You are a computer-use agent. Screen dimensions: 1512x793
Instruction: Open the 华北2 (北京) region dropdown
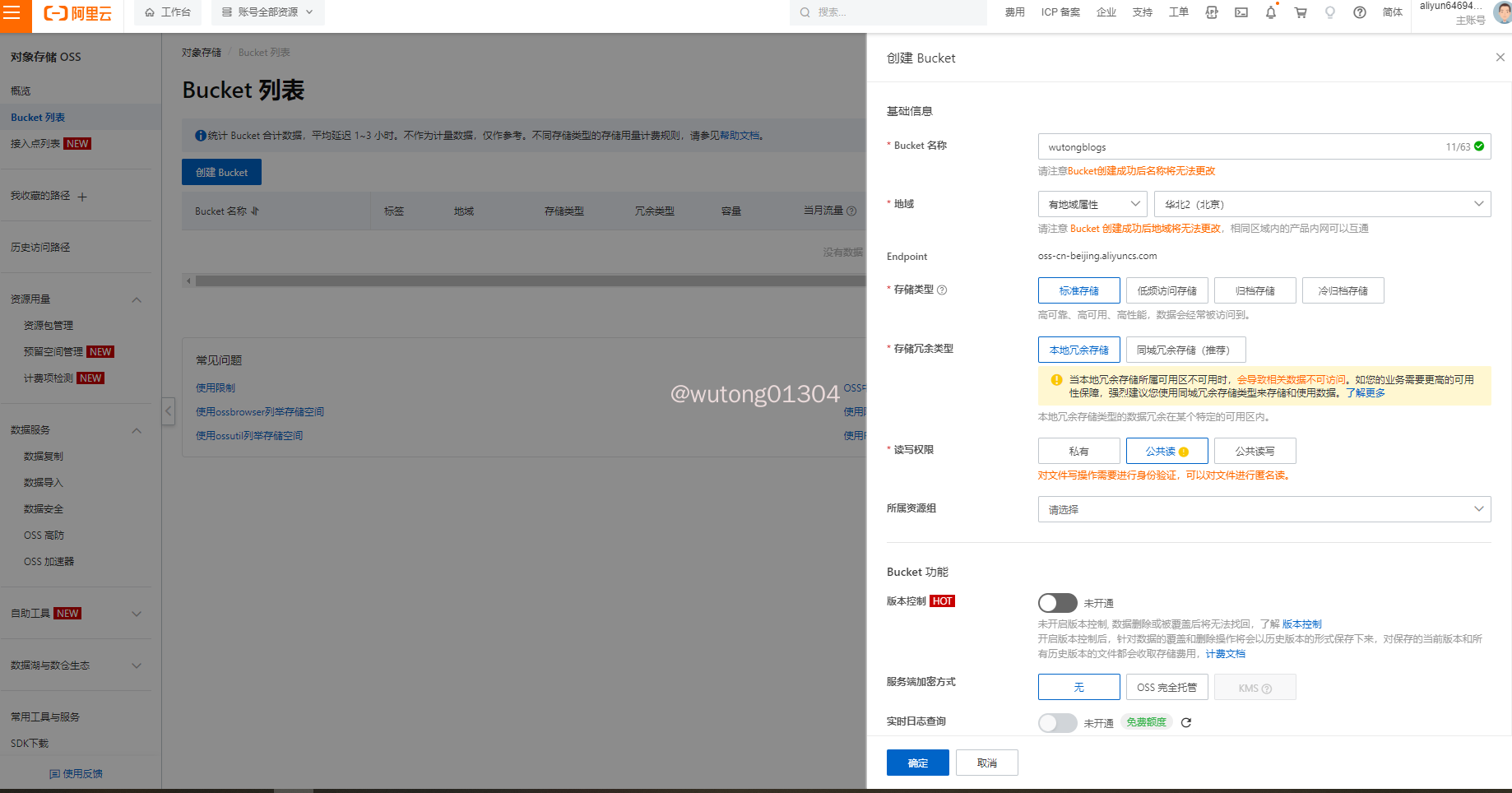[1322, 204]
